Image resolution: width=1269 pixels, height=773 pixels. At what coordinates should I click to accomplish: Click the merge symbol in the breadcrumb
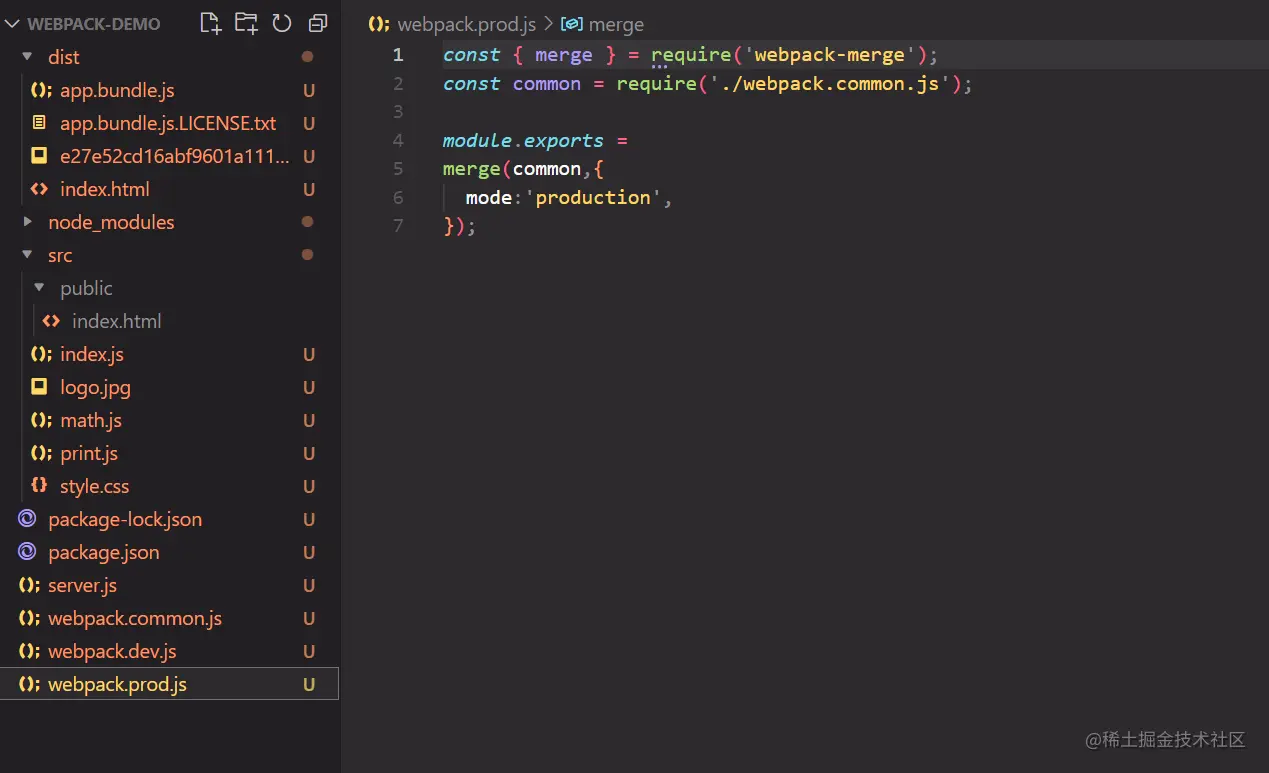pyautogui.click(x=617, y=24)
